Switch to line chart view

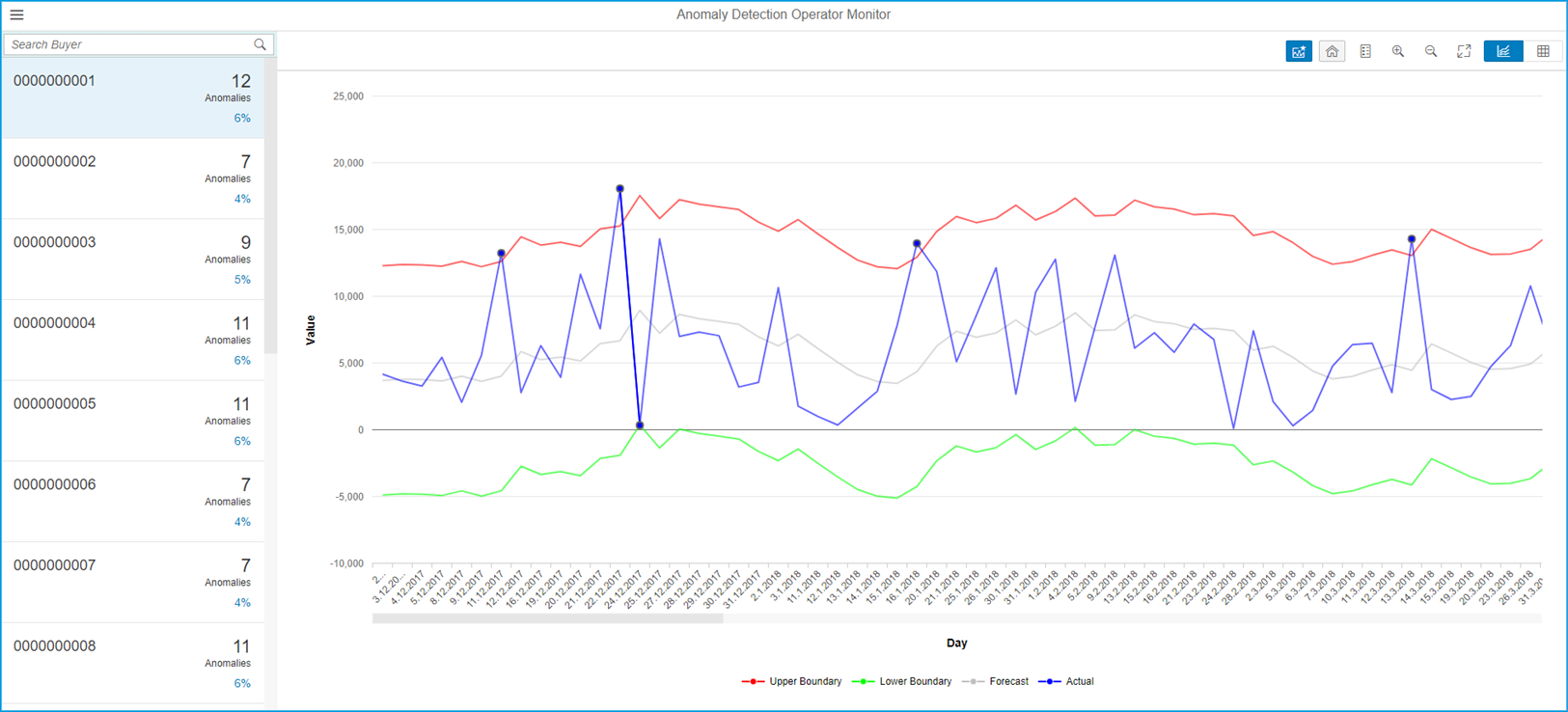(1502, 51)
